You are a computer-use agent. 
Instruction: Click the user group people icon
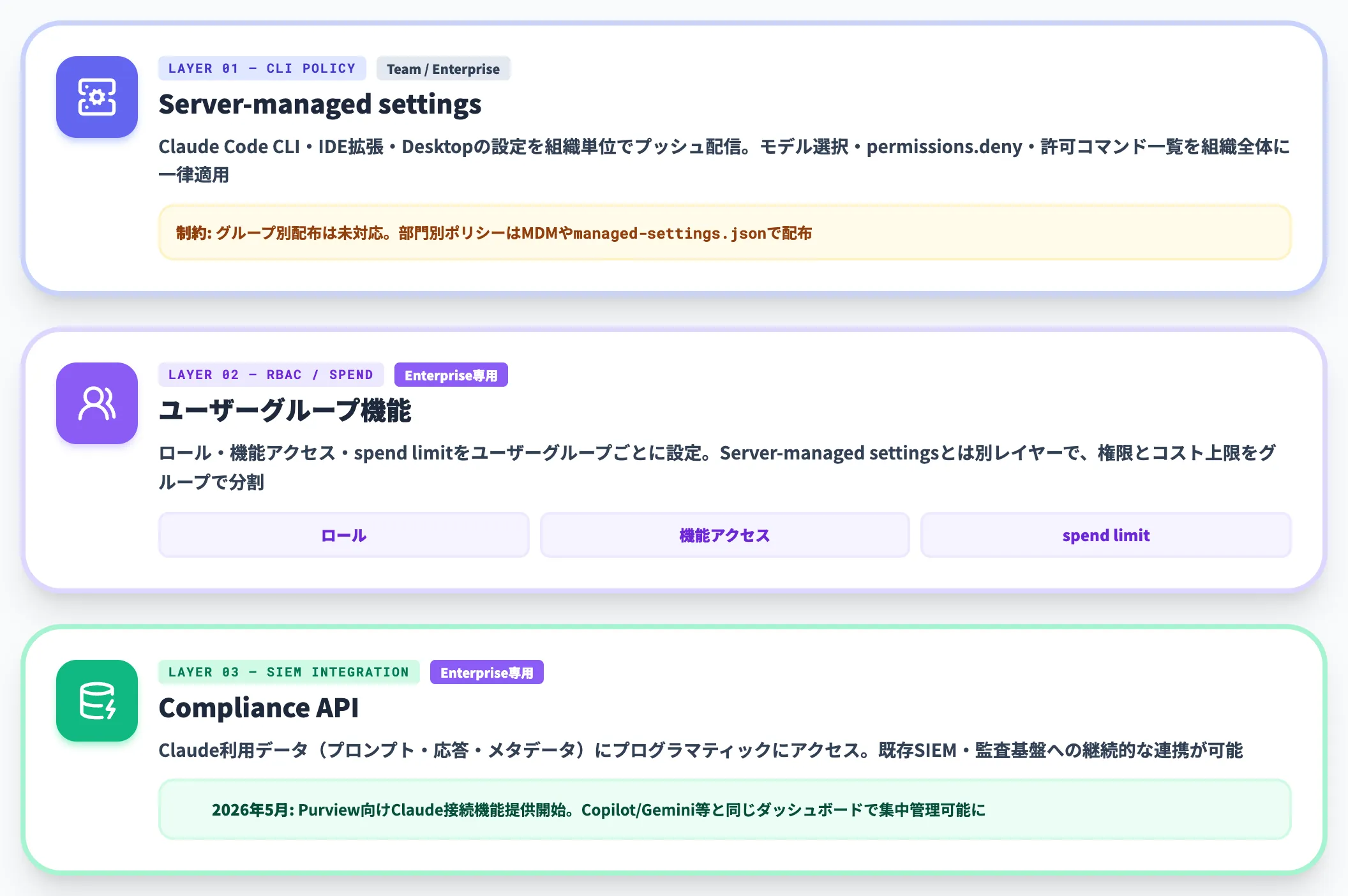tap(97, 403)
